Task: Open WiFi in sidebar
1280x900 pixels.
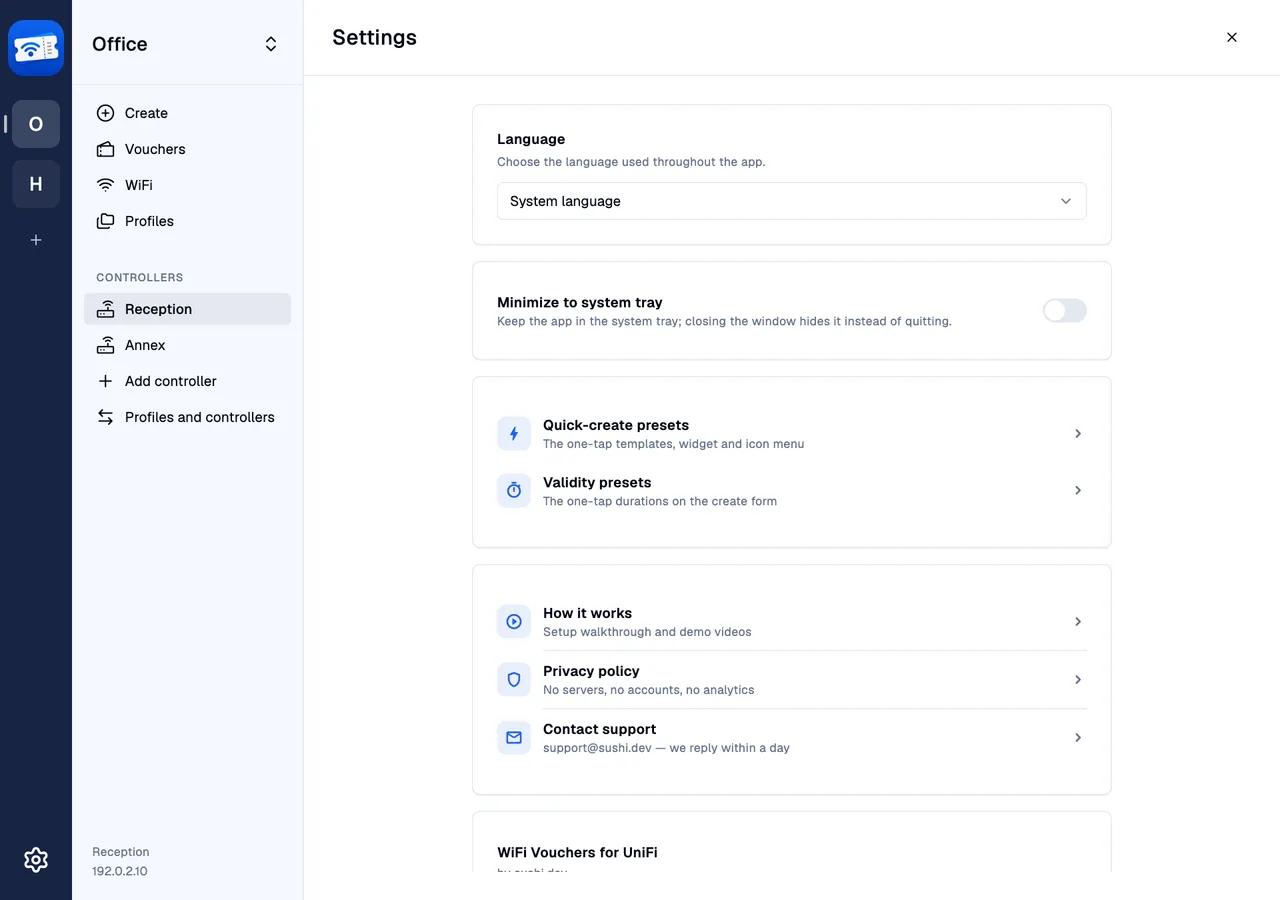Action: 187,185
